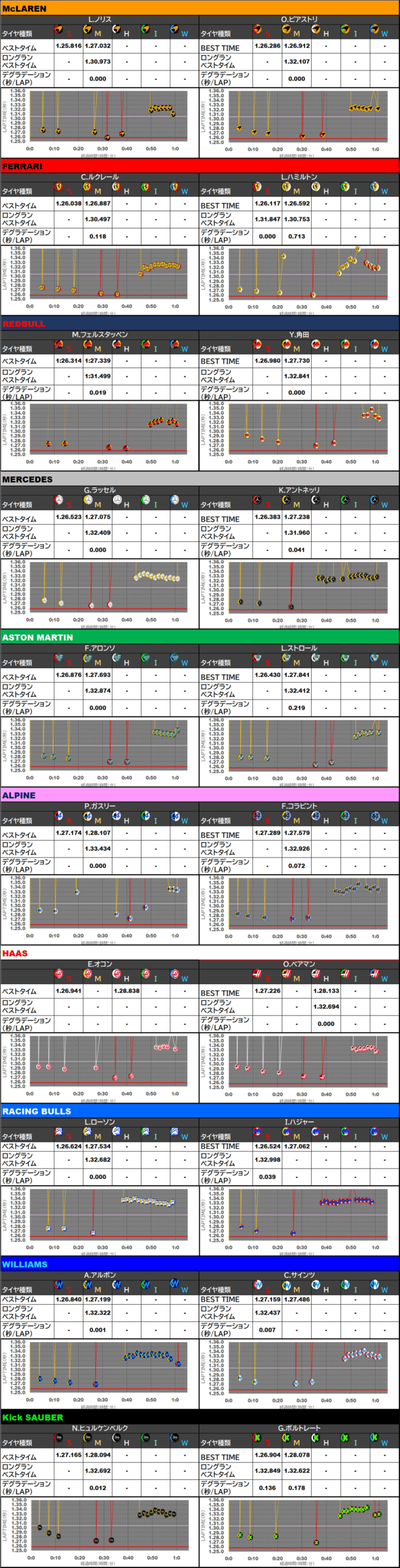Click Hülkenberg's soft tyre Sauber icon

[x=59, y=1438]
